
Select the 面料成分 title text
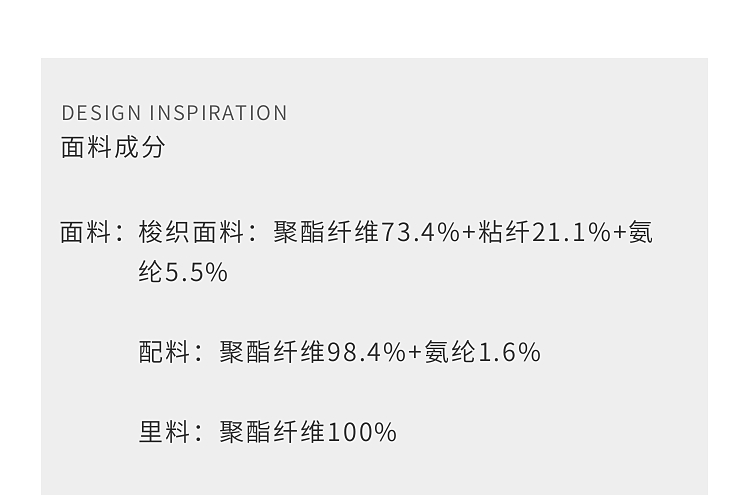tap(113, 148)
